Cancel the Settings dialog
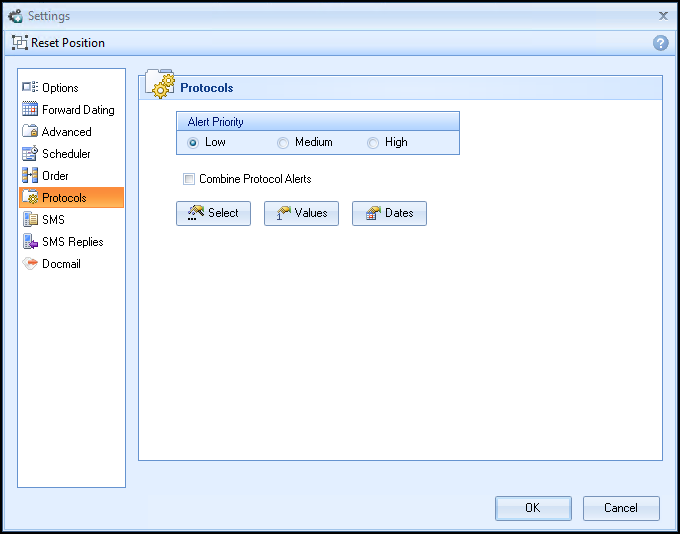The width and height of the screenshot is (680, 534). pos(621,508)
